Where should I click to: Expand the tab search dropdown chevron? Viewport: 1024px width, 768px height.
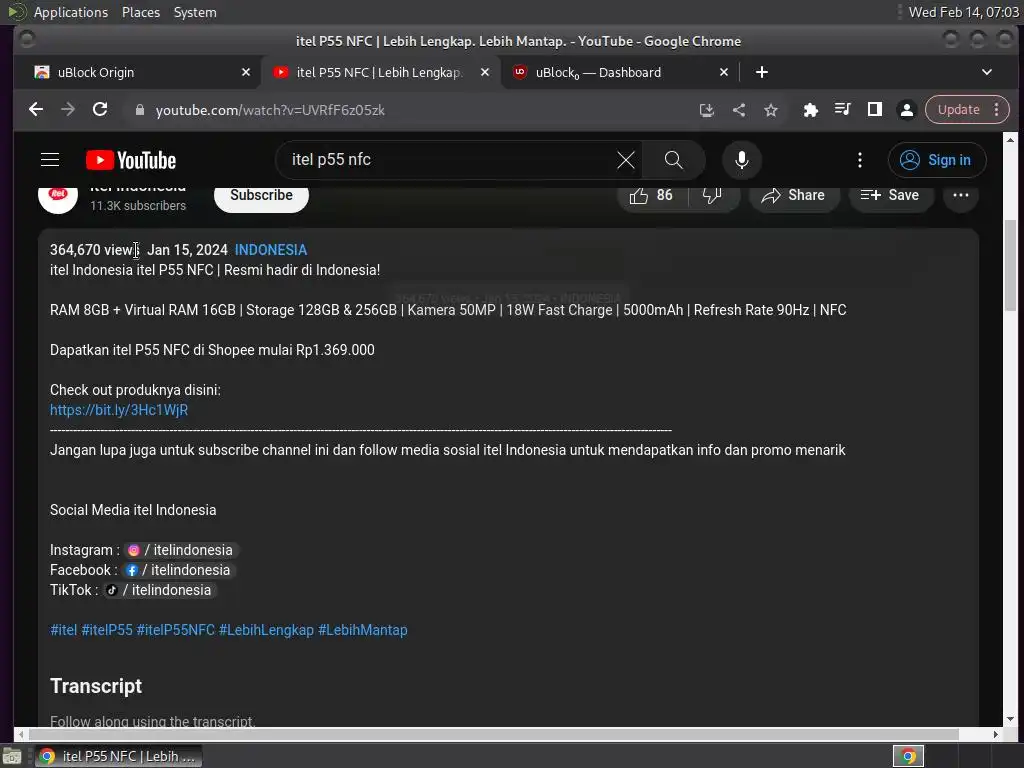987,72
